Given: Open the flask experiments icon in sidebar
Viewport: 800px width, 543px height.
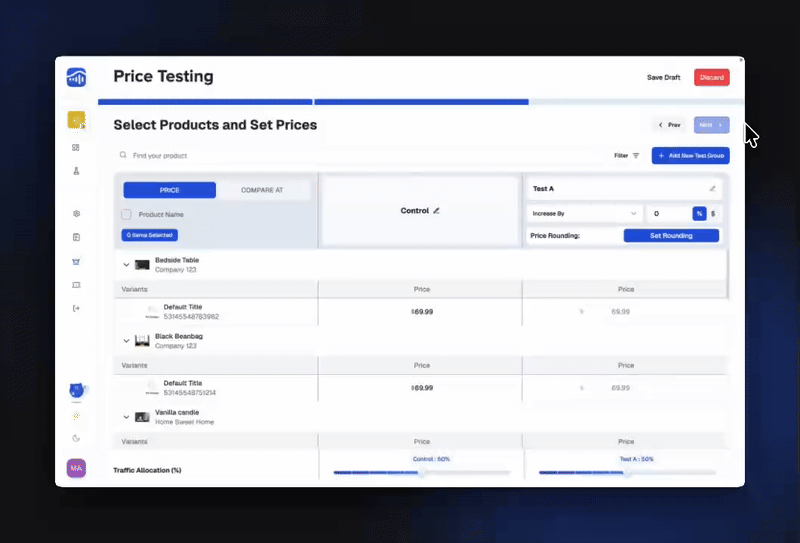Looking at the screenshot, I should click(x=76, y=171).
